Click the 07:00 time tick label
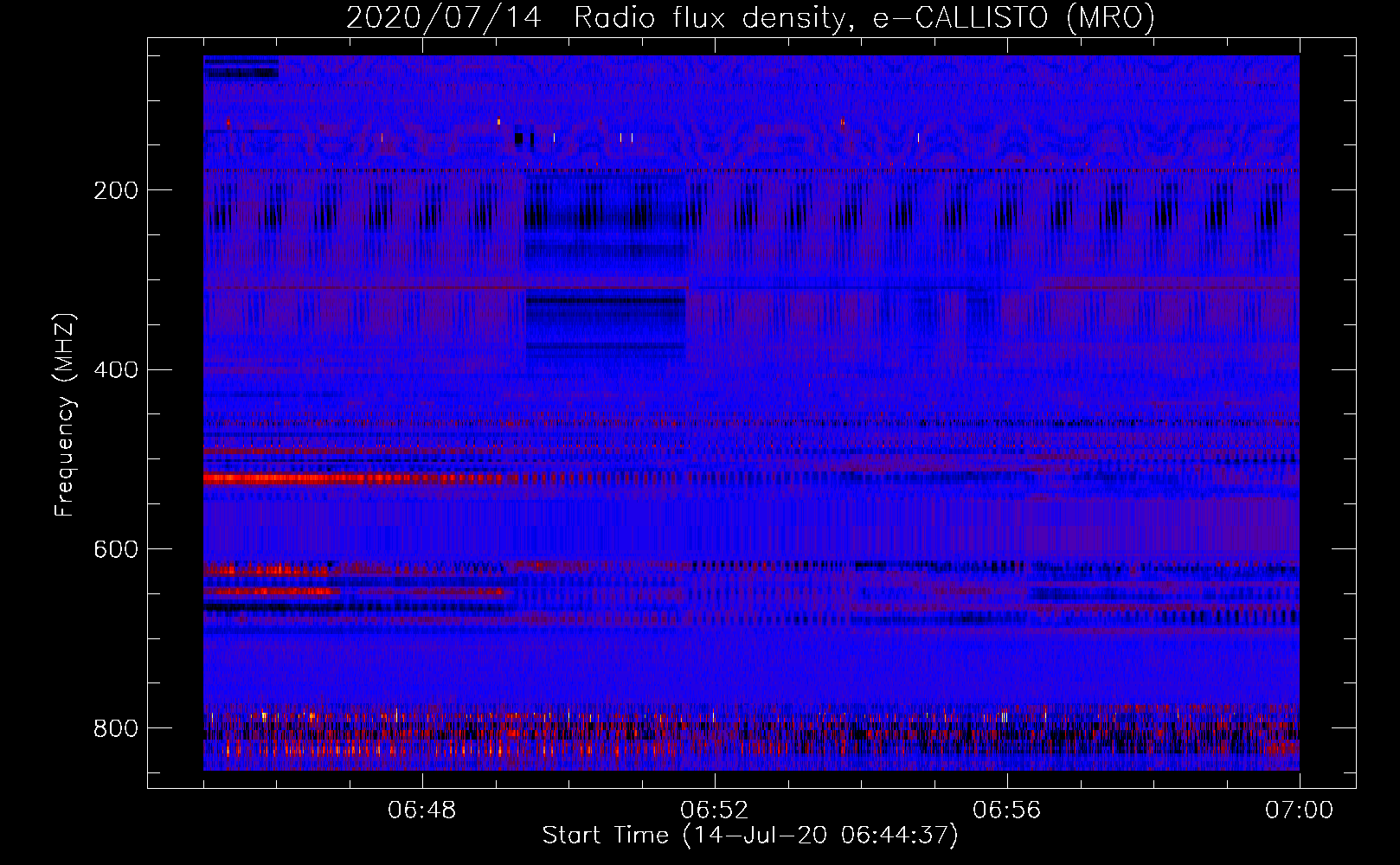 1300,811
